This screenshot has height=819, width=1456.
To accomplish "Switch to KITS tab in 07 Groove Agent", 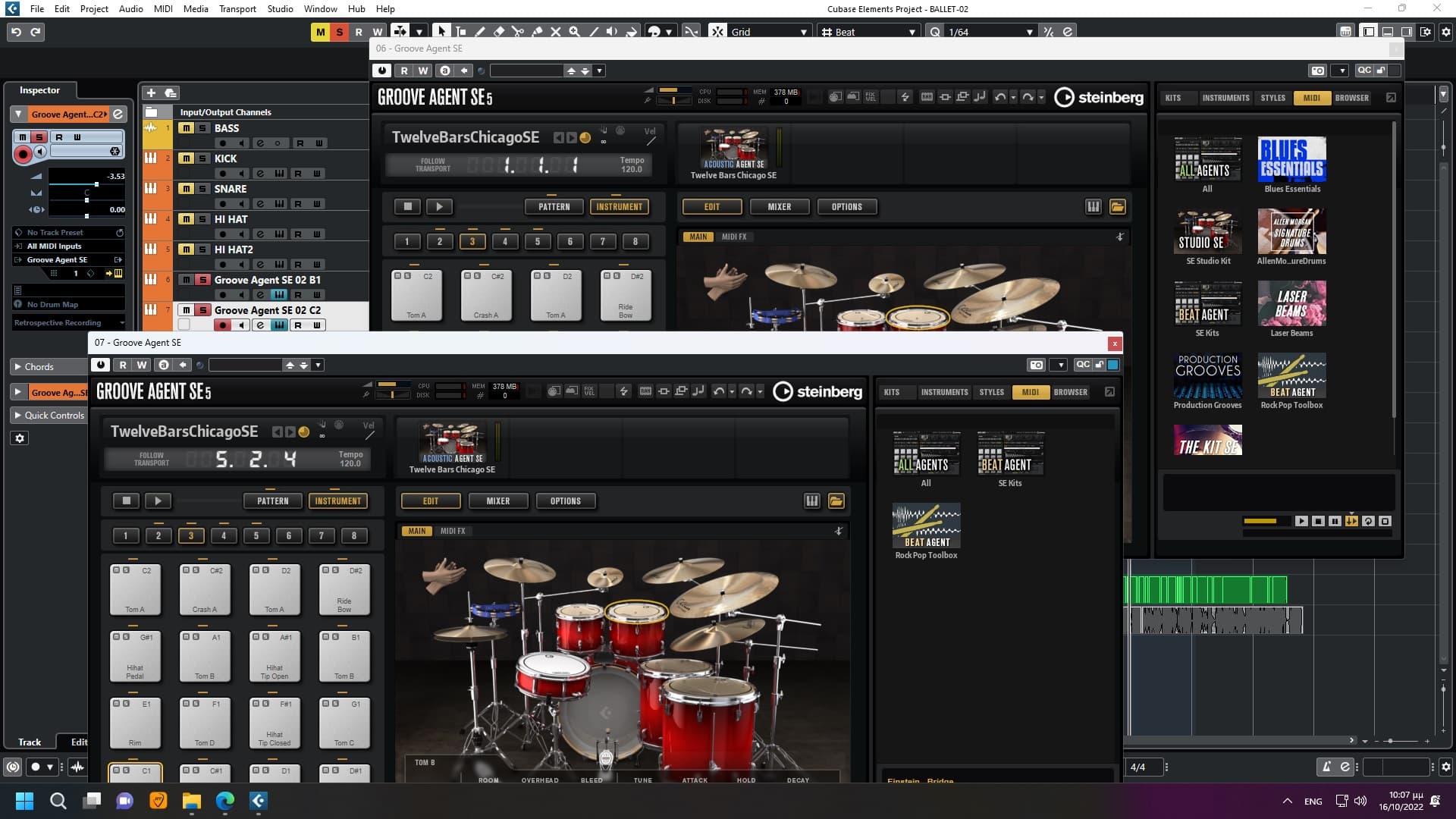I will coord(892,392).
